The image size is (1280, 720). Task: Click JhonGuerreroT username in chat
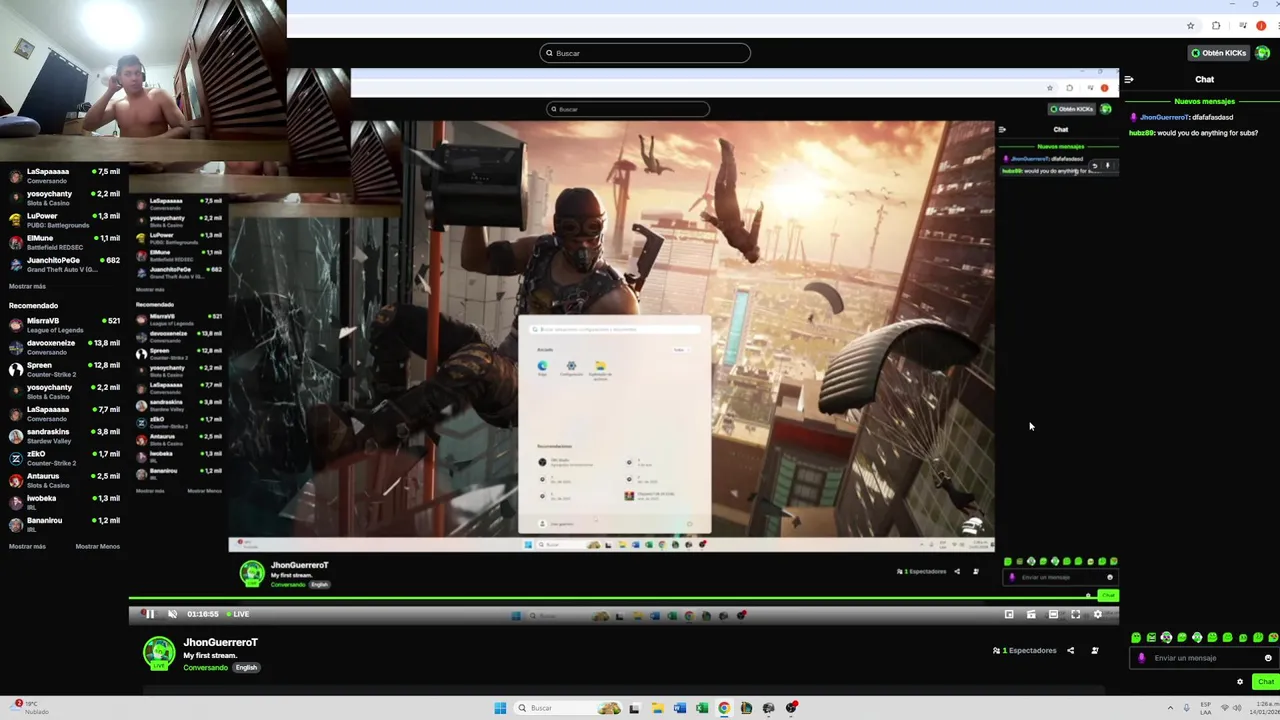1164,117
